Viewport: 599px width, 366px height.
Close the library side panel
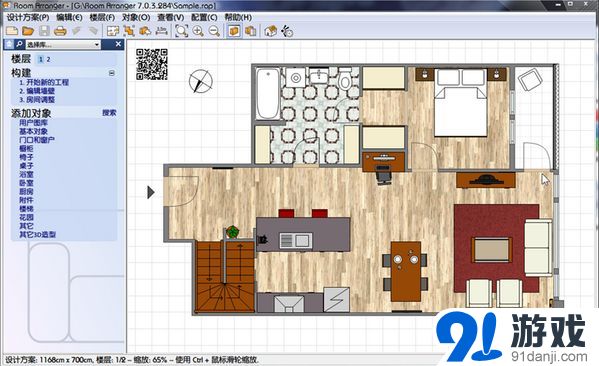point(118,44)
